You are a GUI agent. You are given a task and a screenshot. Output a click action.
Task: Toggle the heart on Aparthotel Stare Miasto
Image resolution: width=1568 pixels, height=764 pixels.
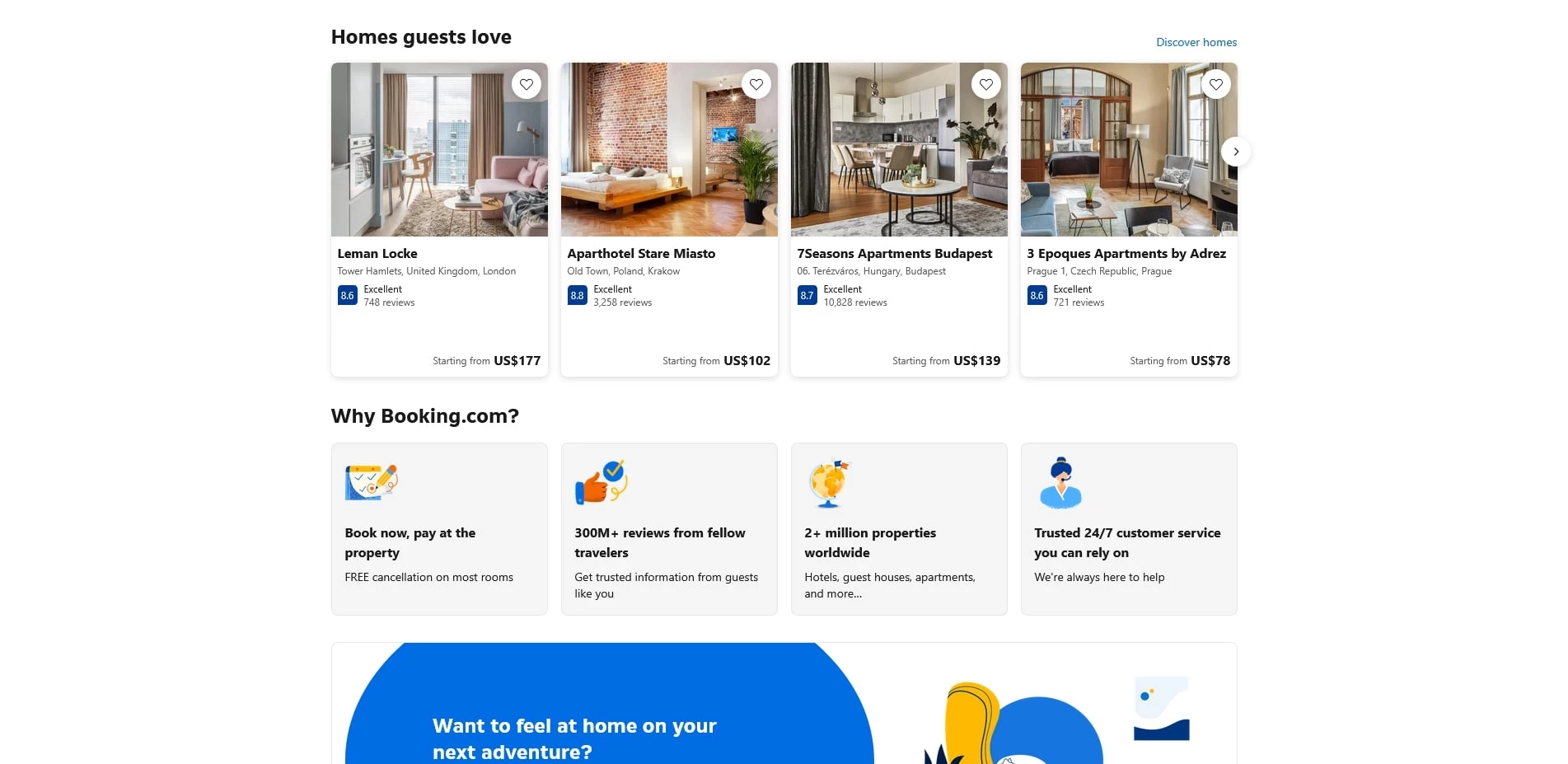[x=756, y=83]
